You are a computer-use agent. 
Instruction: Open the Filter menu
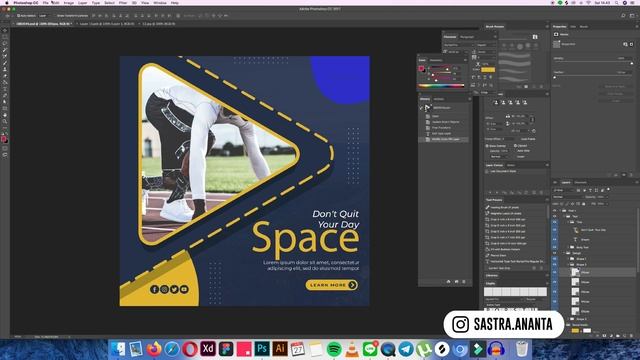(123, 3)
